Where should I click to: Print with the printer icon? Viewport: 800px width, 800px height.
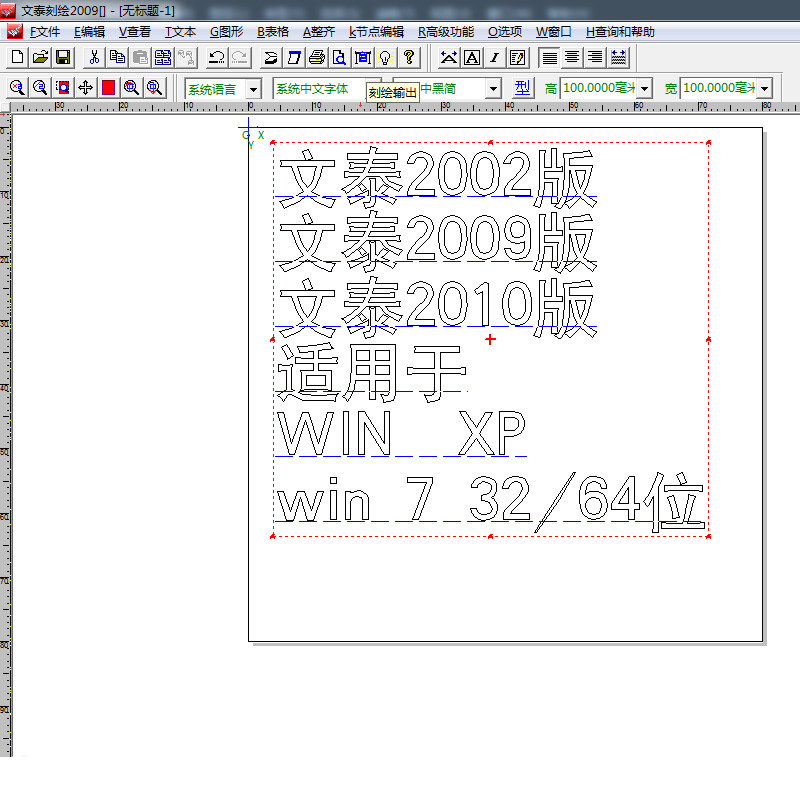coord(317,57)
